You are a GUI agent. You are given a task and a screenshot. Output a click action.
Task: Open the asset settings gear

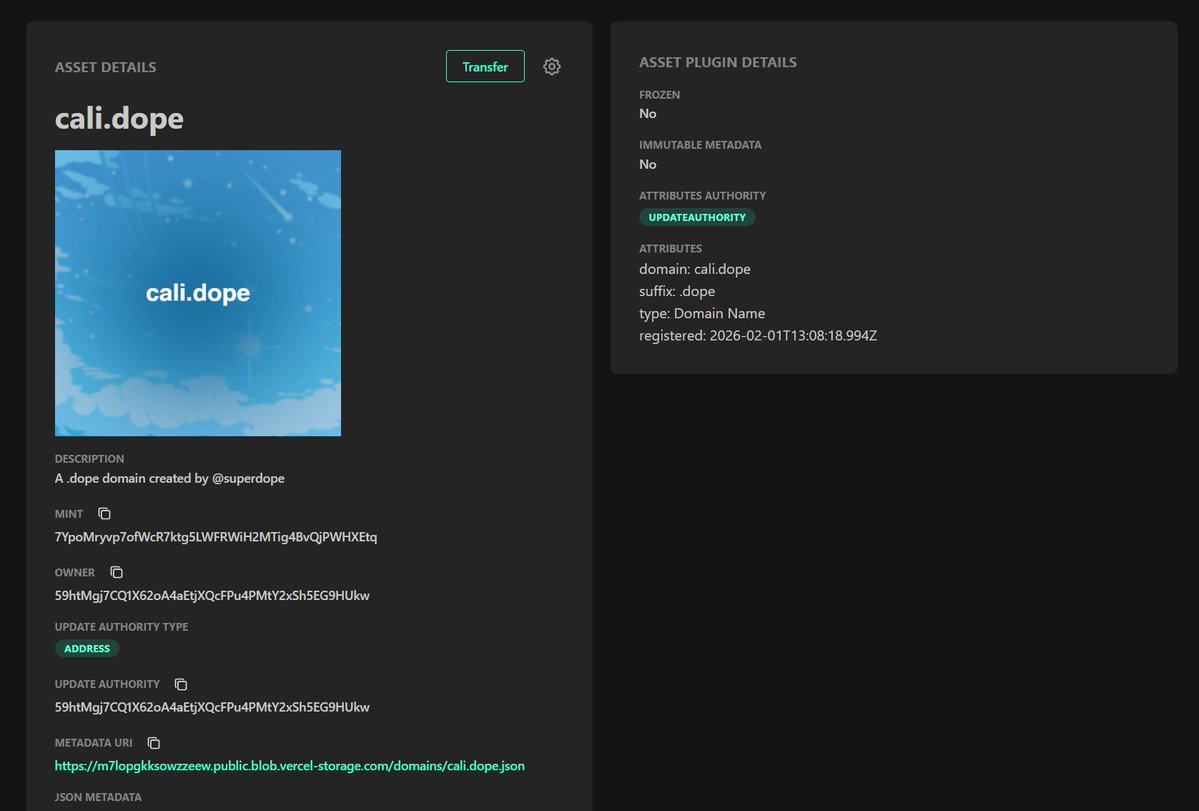coord(551,66)
